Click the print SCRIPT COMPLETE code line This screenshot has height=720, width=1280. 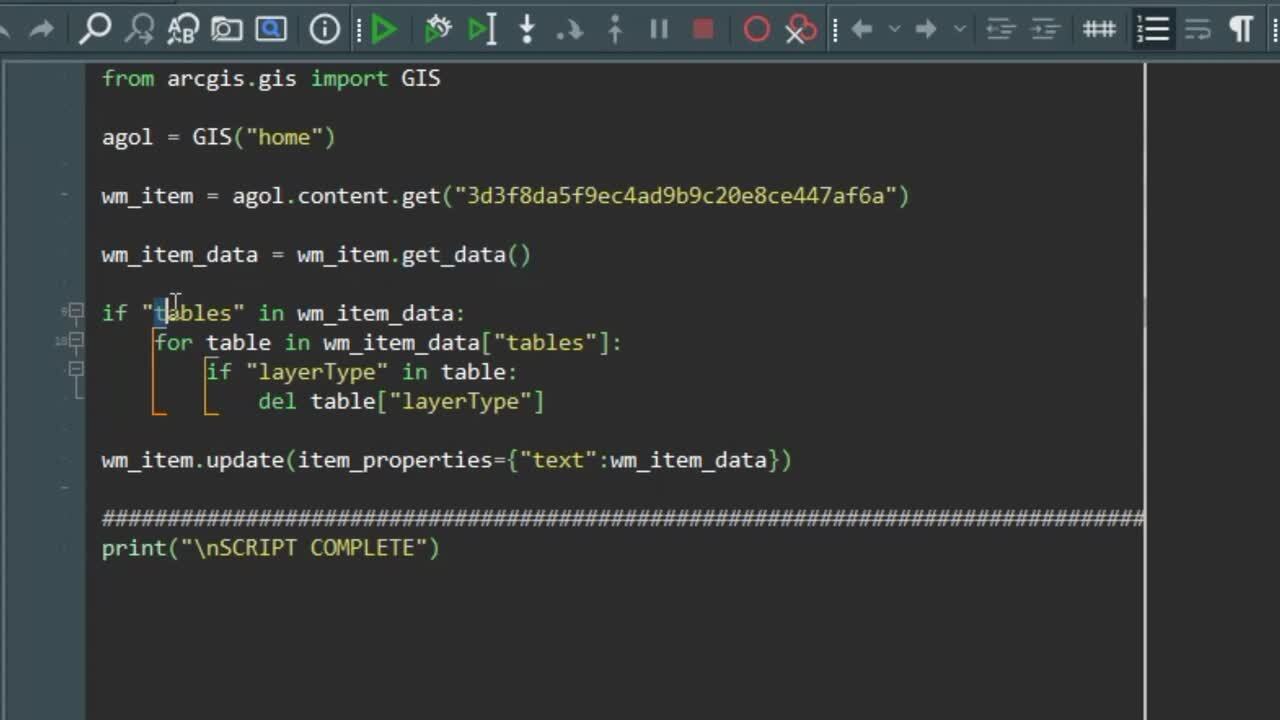tap(270, 548)
